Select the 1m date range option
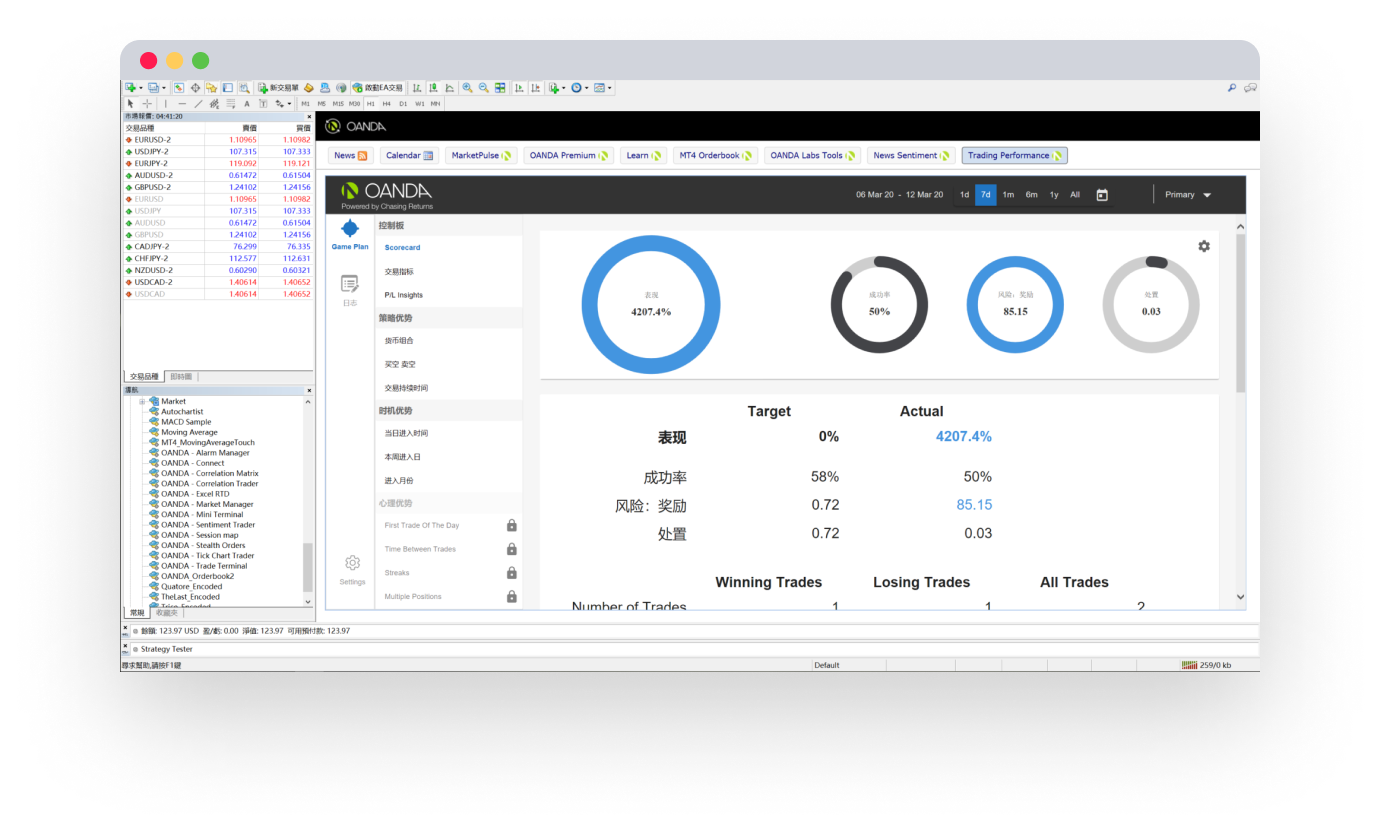The width and height of the screenshot is (1380, 832). (1008, 195)
